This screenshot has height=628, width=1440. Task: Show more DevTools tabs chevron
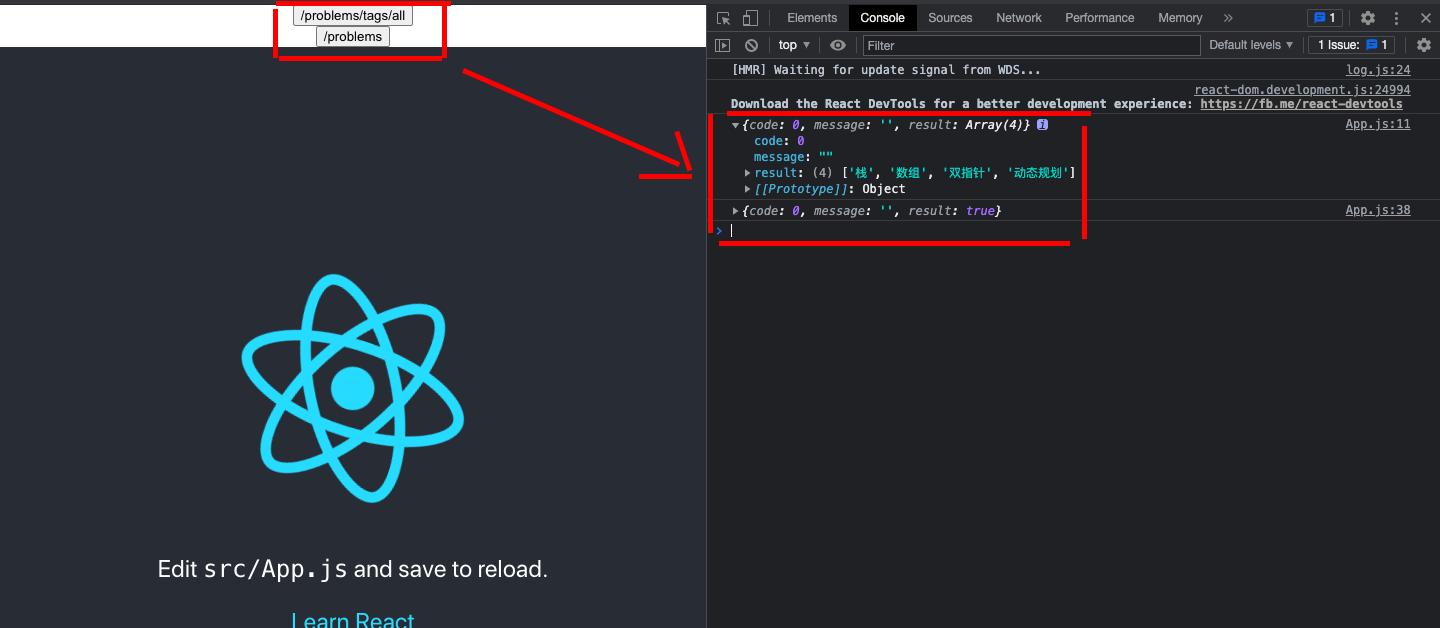click(x=1228, y=18)
